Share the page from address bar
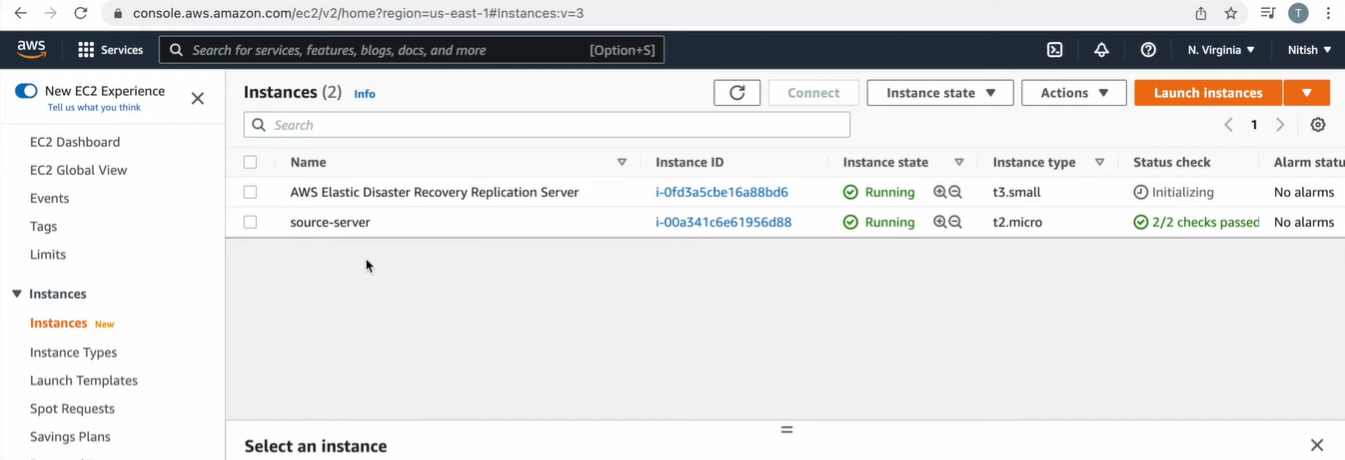 (1201, 13)
